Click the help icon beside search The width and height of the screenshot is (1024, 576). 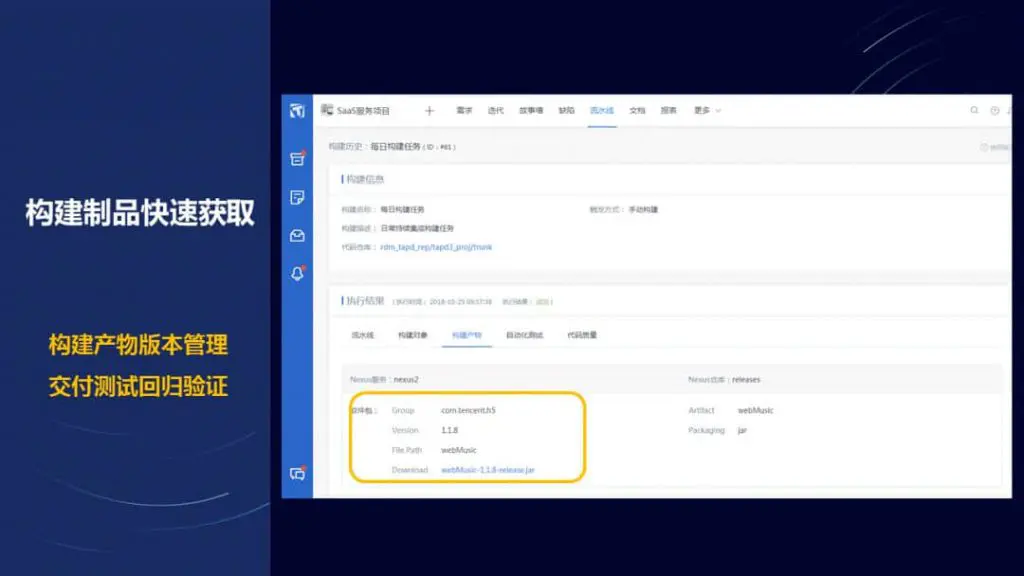click(995, 110)
